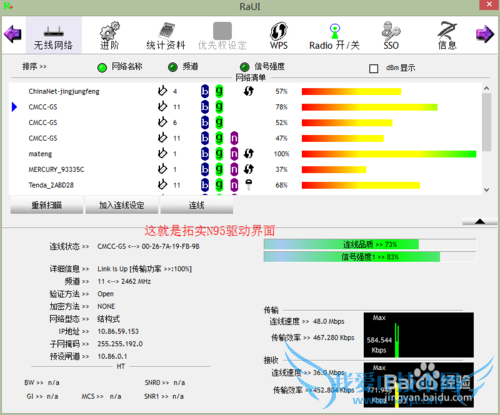Click the subnet mask 255.255.192.0
This screenshot has height=415, width=500.
(120, 344)
